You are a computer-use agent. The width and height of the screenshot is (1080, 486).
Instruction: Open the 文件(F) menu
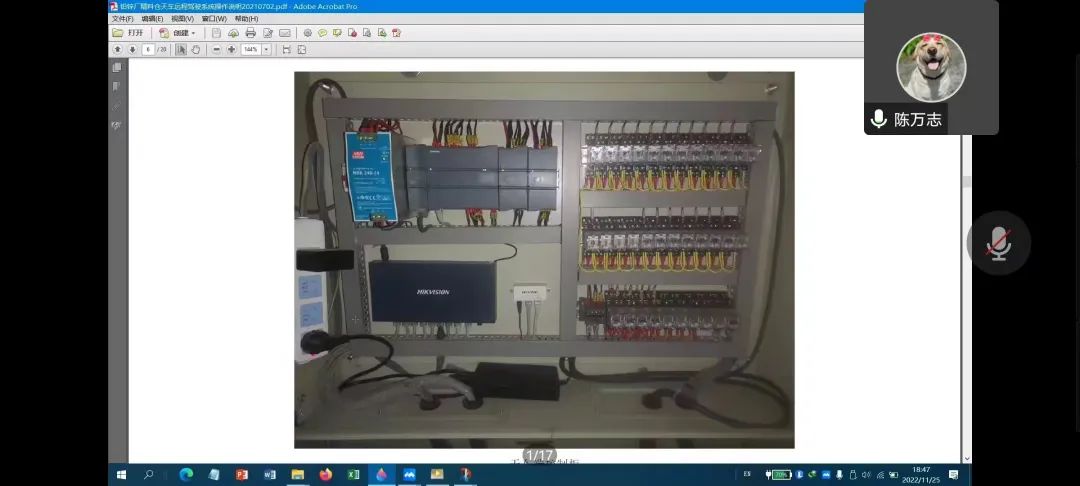tap(122, 18)
